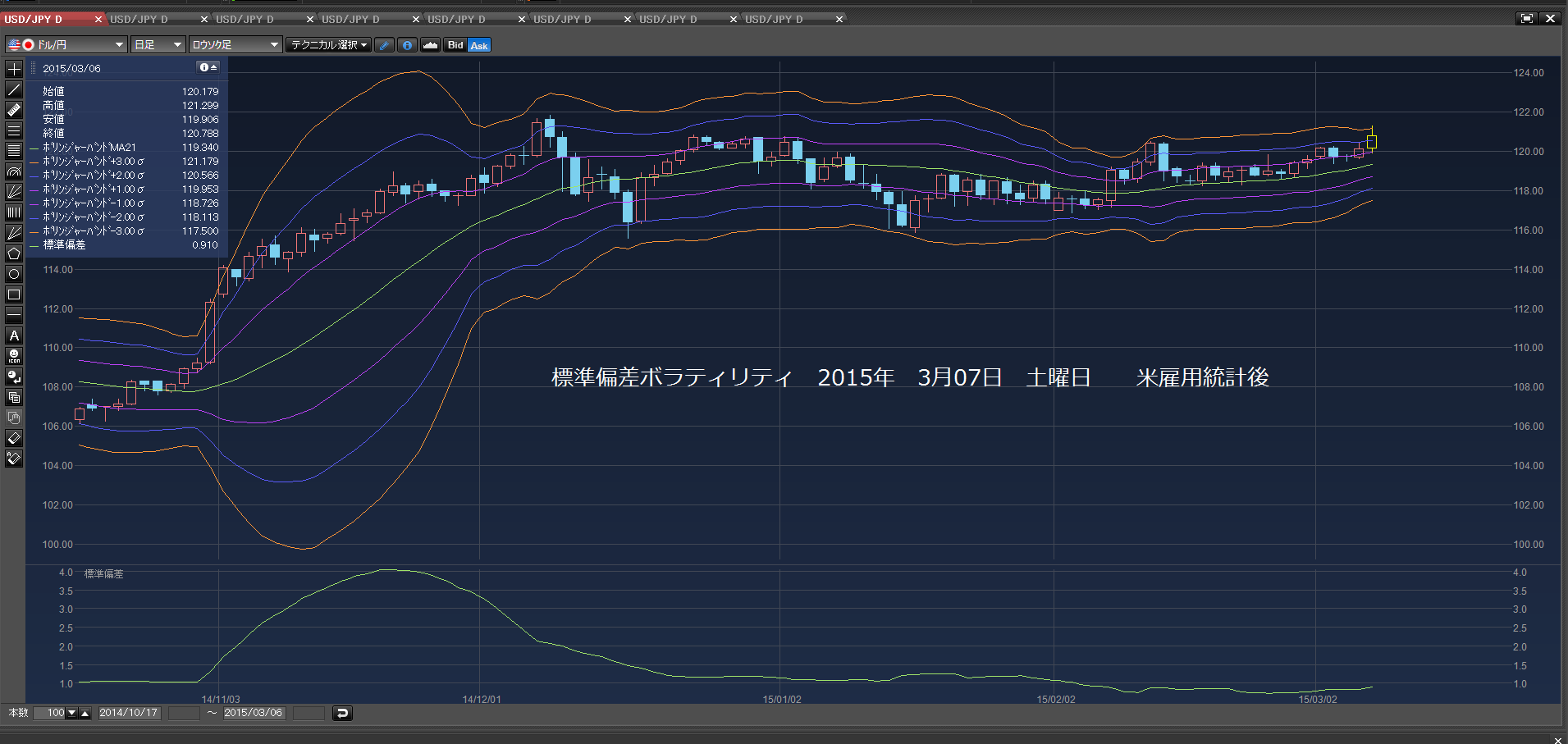
Task: Click the ボリンジャーバンド+3.00σ legend row
Action: [x=124, y=162]
